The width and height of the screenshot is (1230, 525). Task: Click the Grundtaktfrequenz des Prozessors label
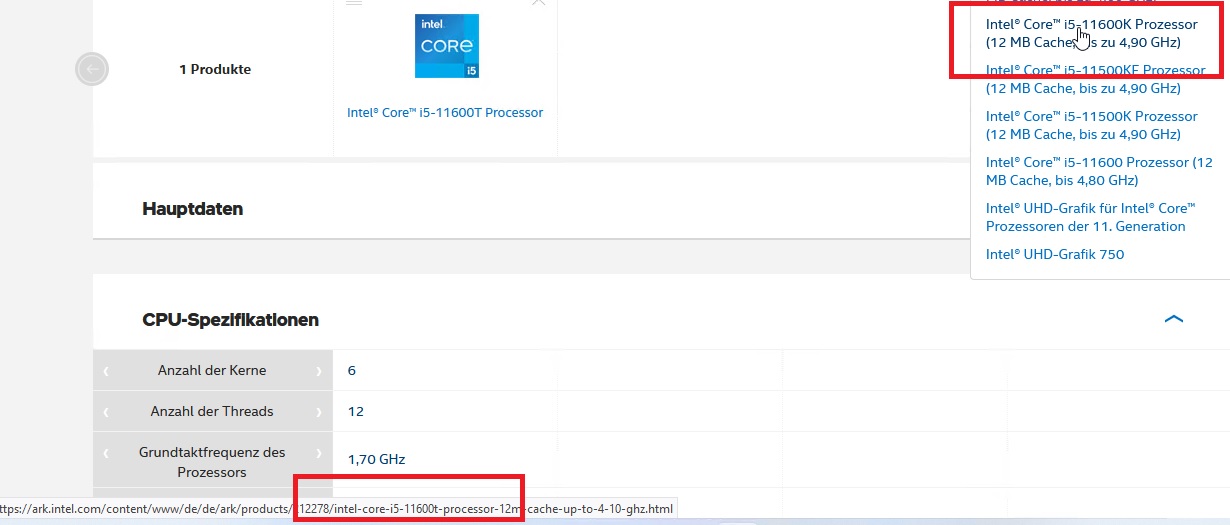point(212,462)
